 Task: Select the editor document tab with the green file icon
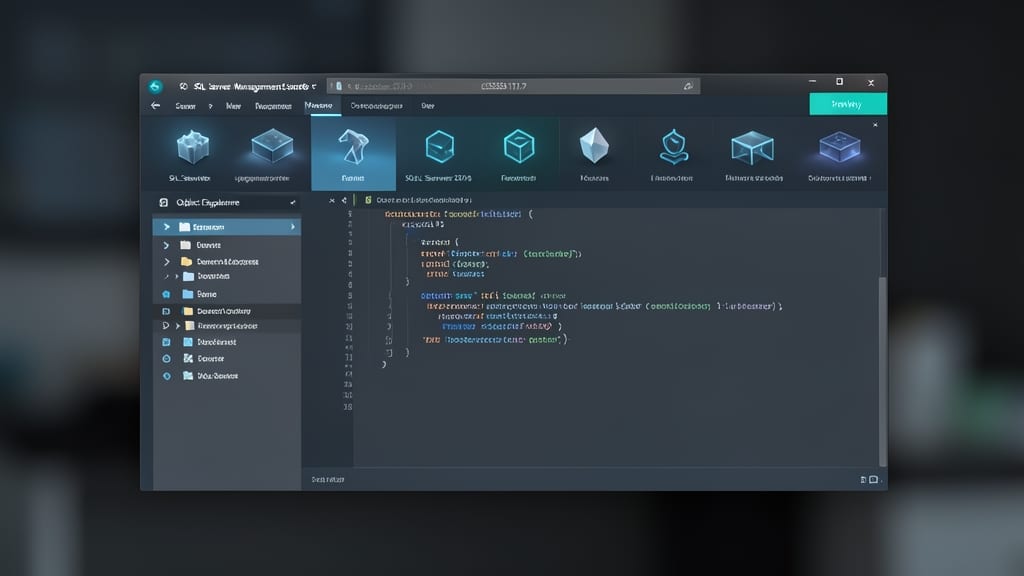(x=419, y=200)
